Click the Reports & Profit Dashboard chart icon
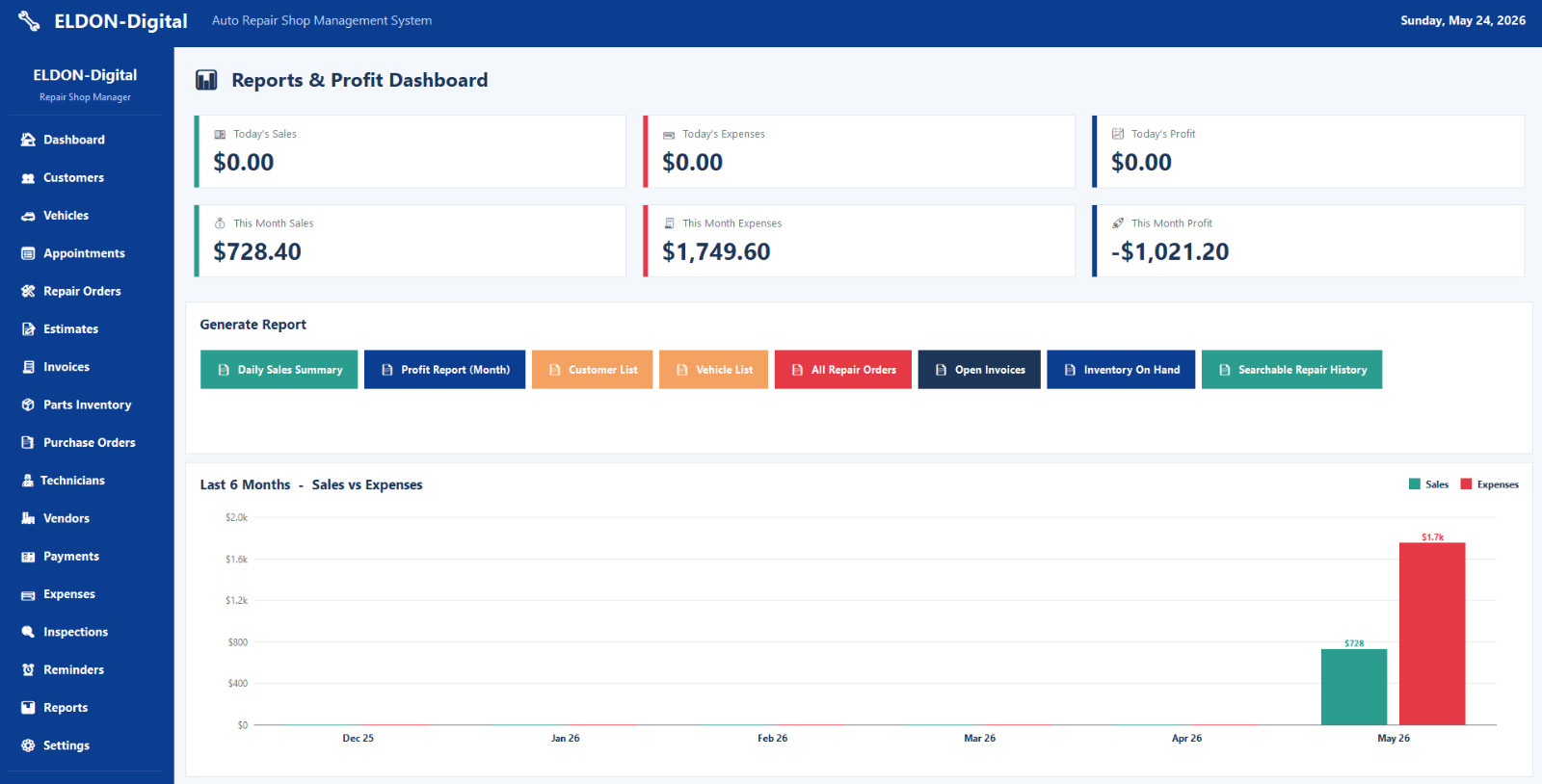Image resolution: width=1542 pixels, height=784 pixels. click(x=206, y=80)
